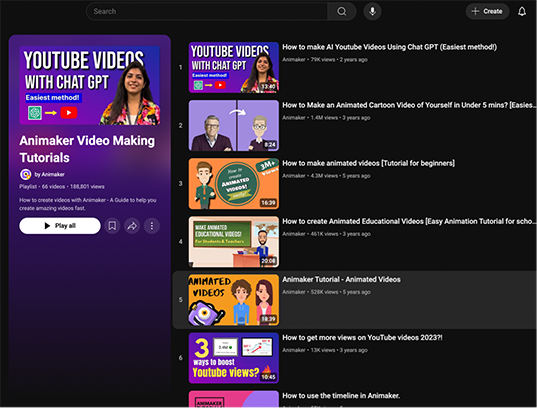Click the playlist cover thumbnail
537x409 pixels.
click(90, 85)
